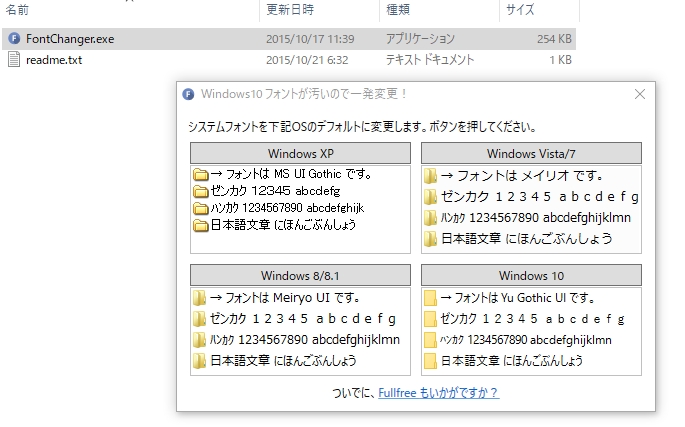Viewport: 685px width, 427px height.
Task: Click the FontChanger dialog title bar icon
Action: pos(188,94)
